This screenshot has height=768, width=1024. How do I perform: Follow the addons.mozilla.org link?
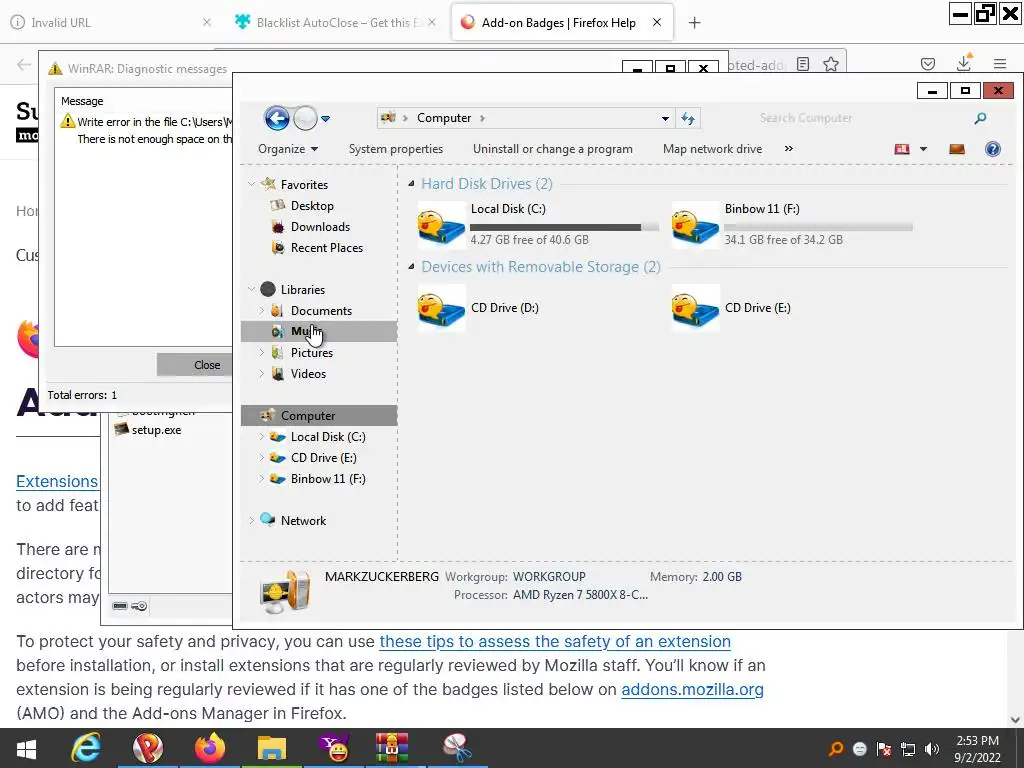point(692,690)
